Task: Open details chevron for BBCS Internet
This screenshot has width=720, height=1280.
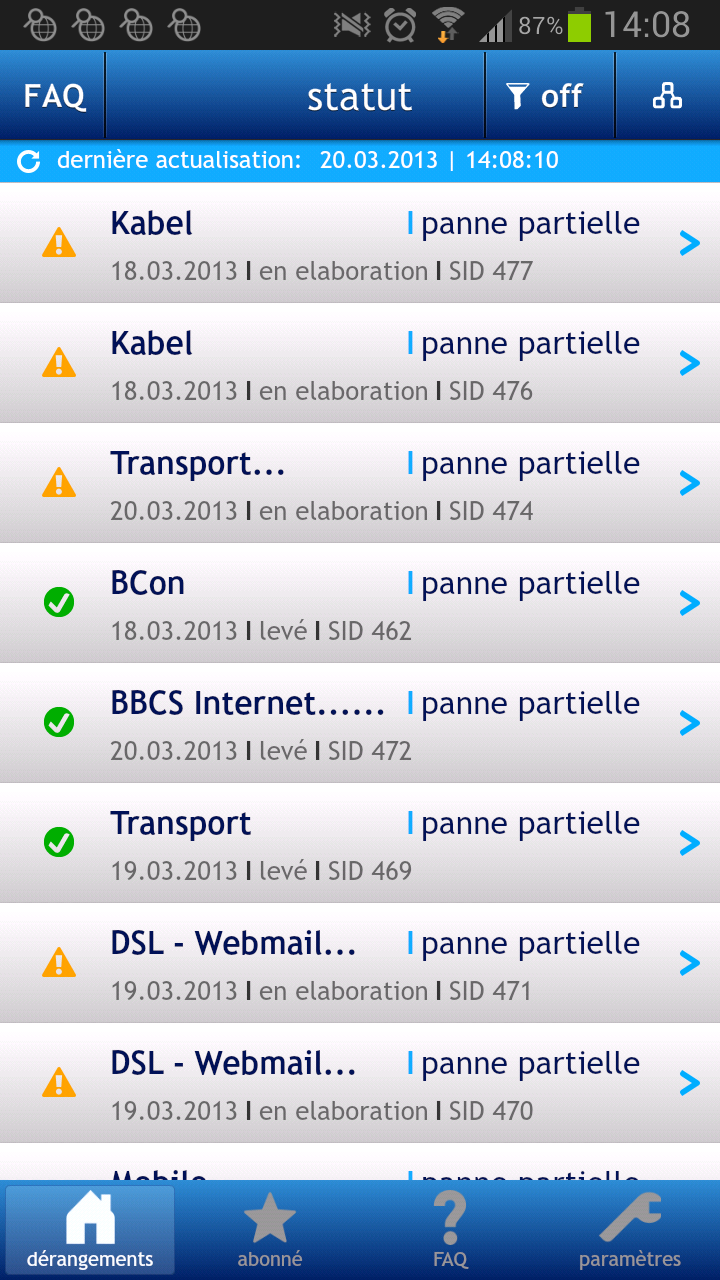Action: [689, 723]
